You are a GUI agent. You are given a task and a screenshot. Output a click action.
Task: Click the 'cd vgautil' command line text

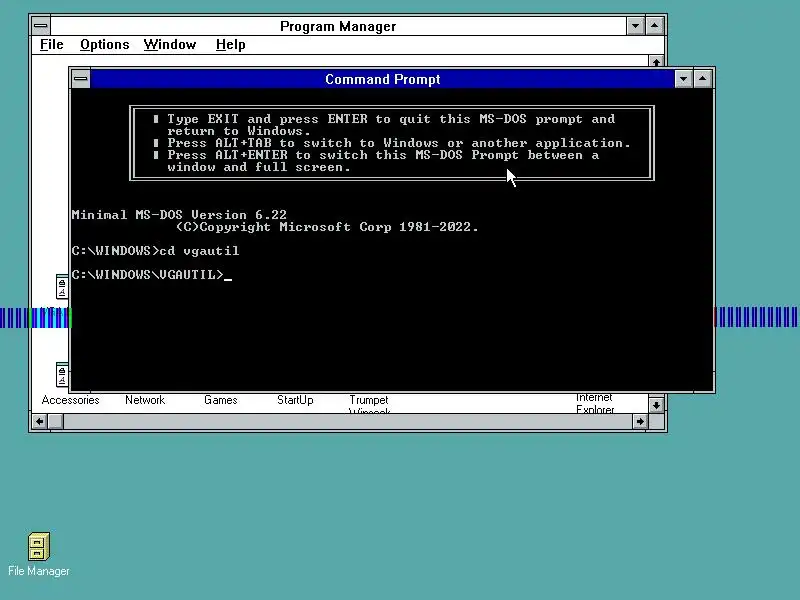pyautogui.click(x=199, y=251)
